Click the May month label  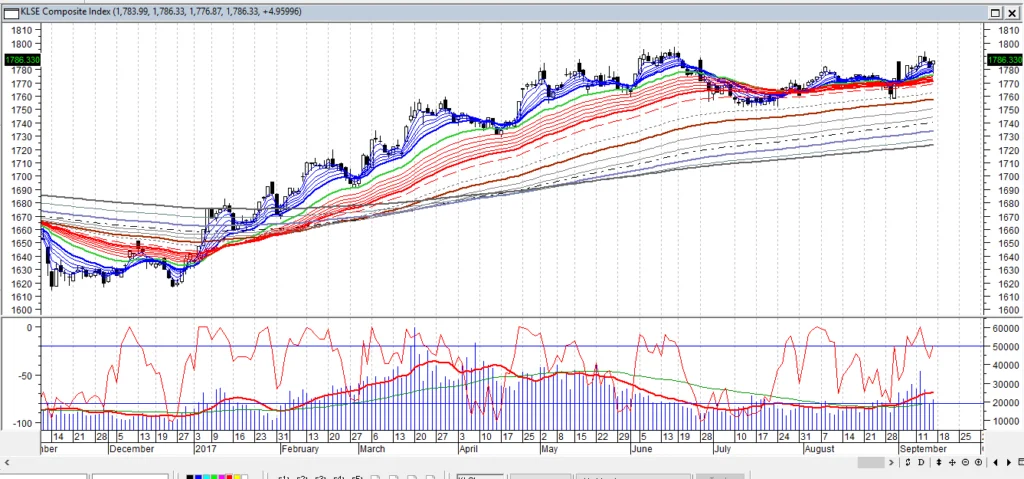(x=550, y=449)
